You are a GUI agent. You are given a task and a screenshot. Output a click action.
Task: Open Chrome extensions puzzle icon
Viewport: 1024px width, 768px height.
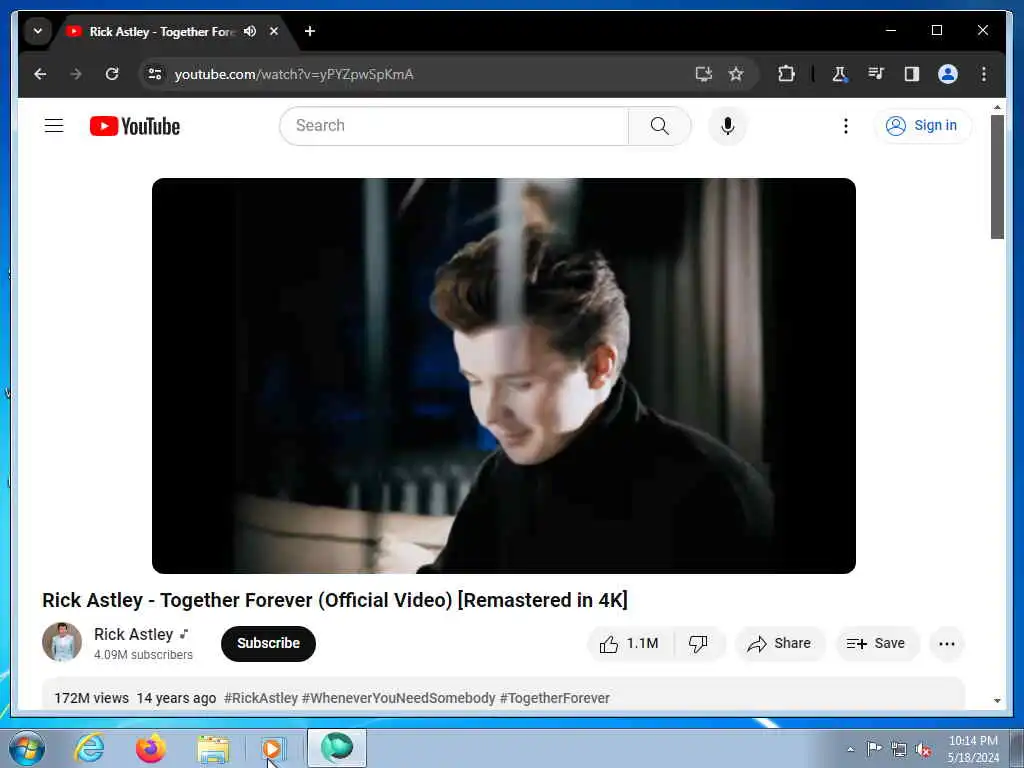tap(786, 74)
